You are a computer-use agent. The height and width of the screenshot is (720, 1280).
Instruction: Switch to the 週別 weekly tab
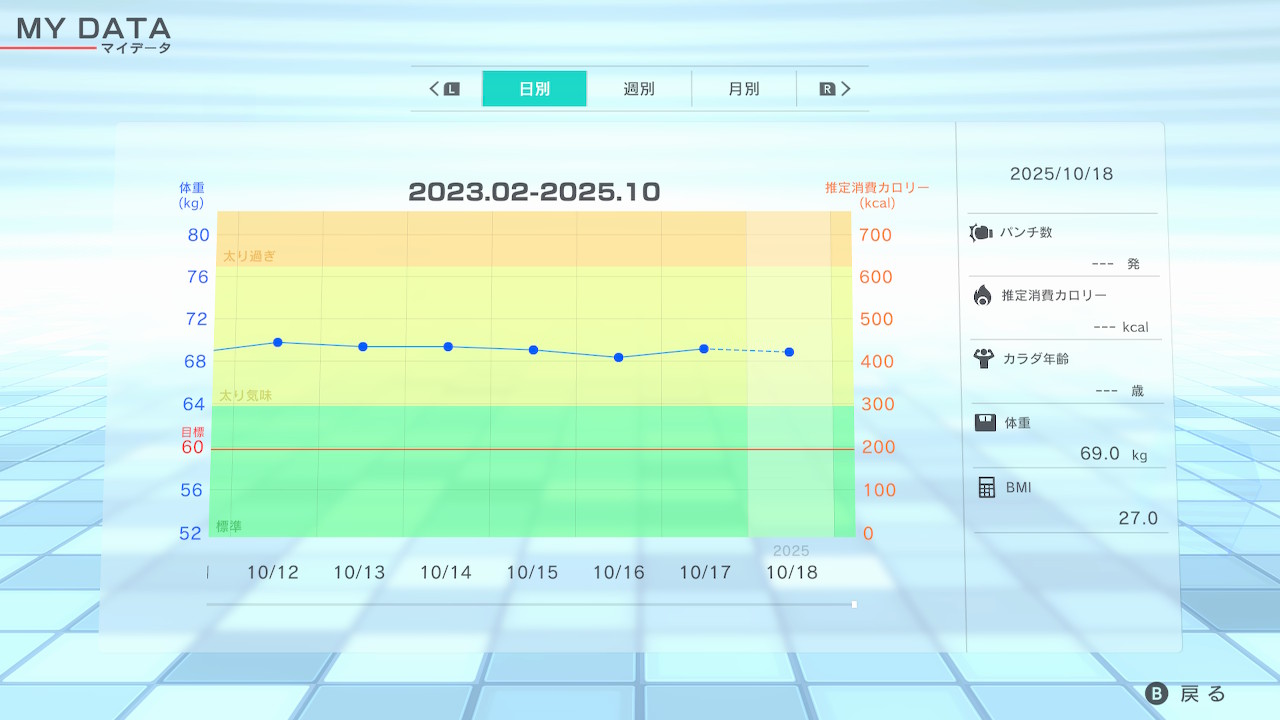tap(639, 89)
